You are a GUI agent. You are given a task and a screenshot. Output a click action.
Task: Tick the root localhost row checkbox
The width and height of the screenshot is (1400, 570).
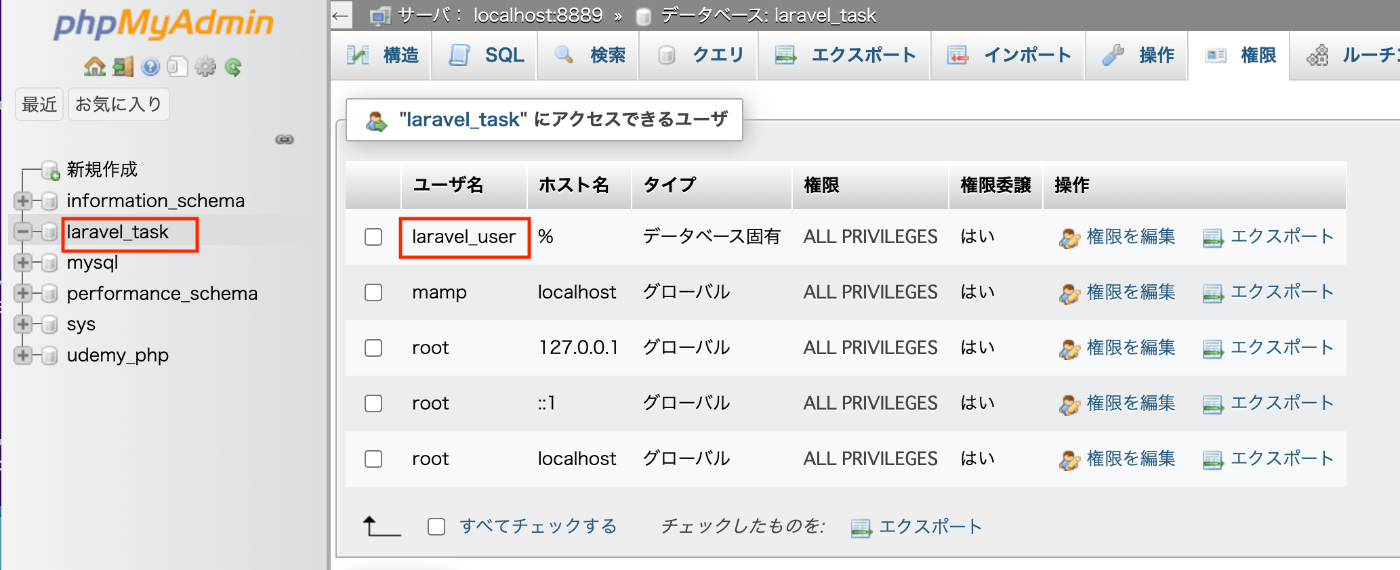point(373,459)
